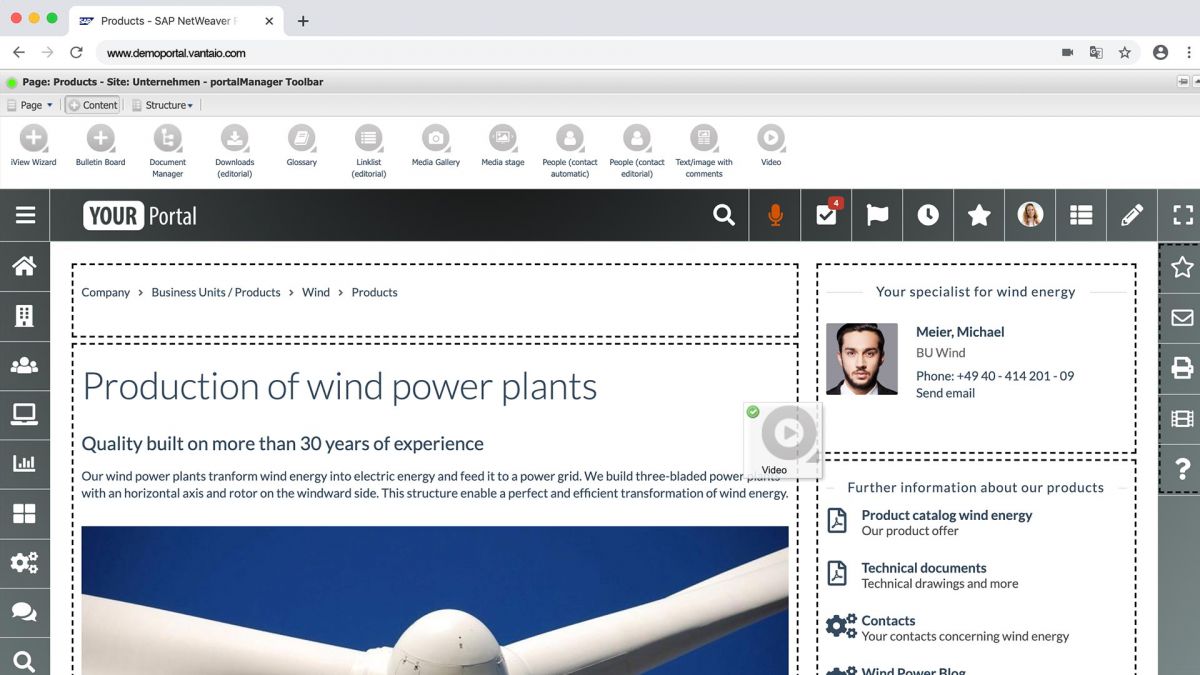Open the Technical documents link

coord(924,568)
